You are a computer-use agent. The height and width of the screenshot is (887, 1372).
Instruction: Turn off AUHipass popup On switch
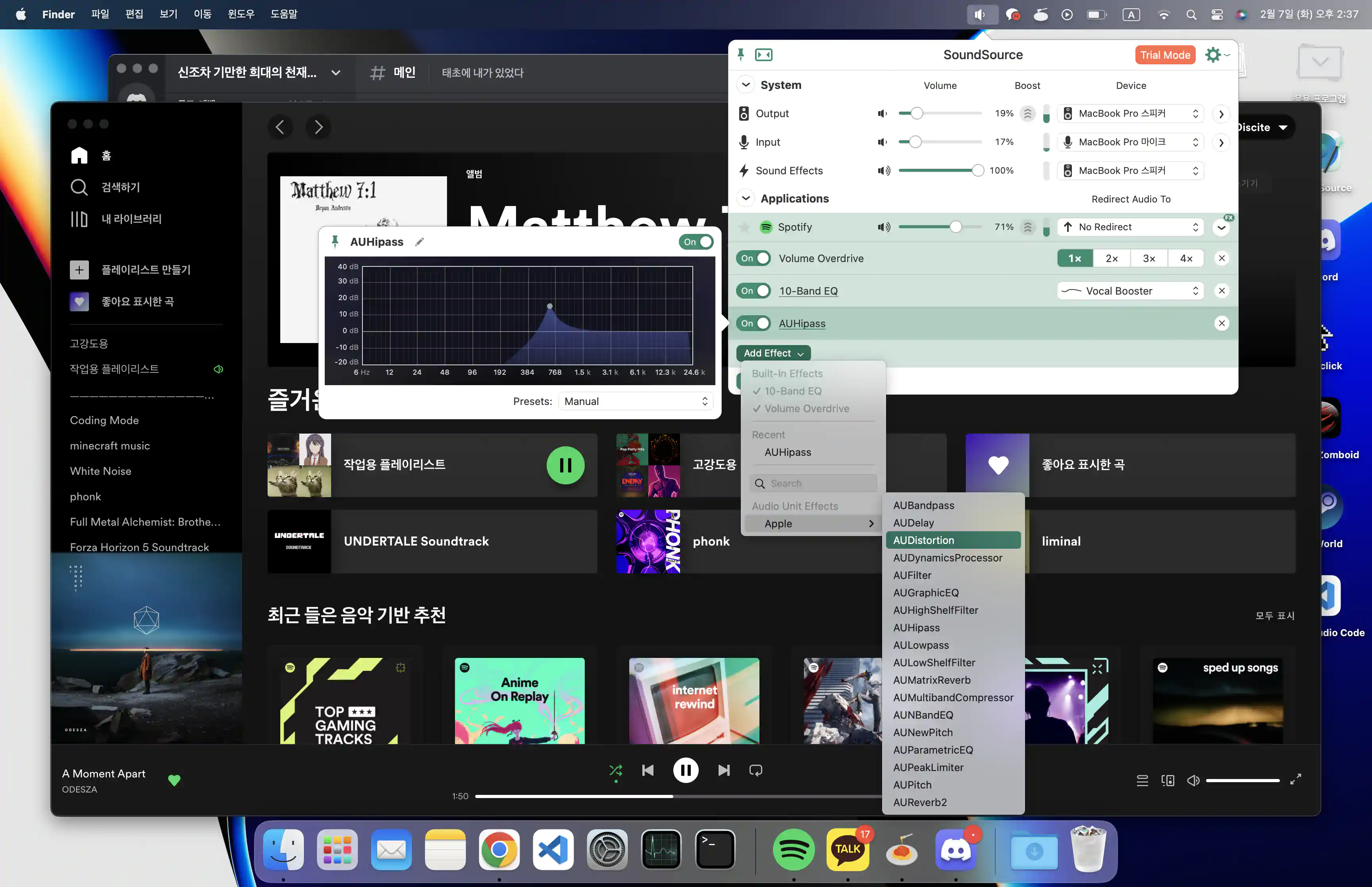click(696, 242)
